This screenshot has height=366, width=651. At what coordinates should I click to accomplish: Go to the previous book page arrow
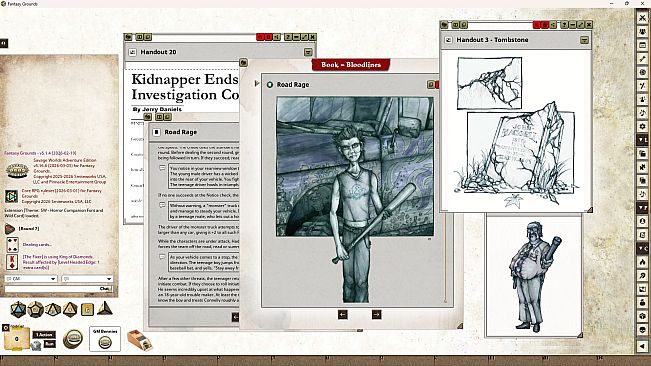click(x=343, y=315)
